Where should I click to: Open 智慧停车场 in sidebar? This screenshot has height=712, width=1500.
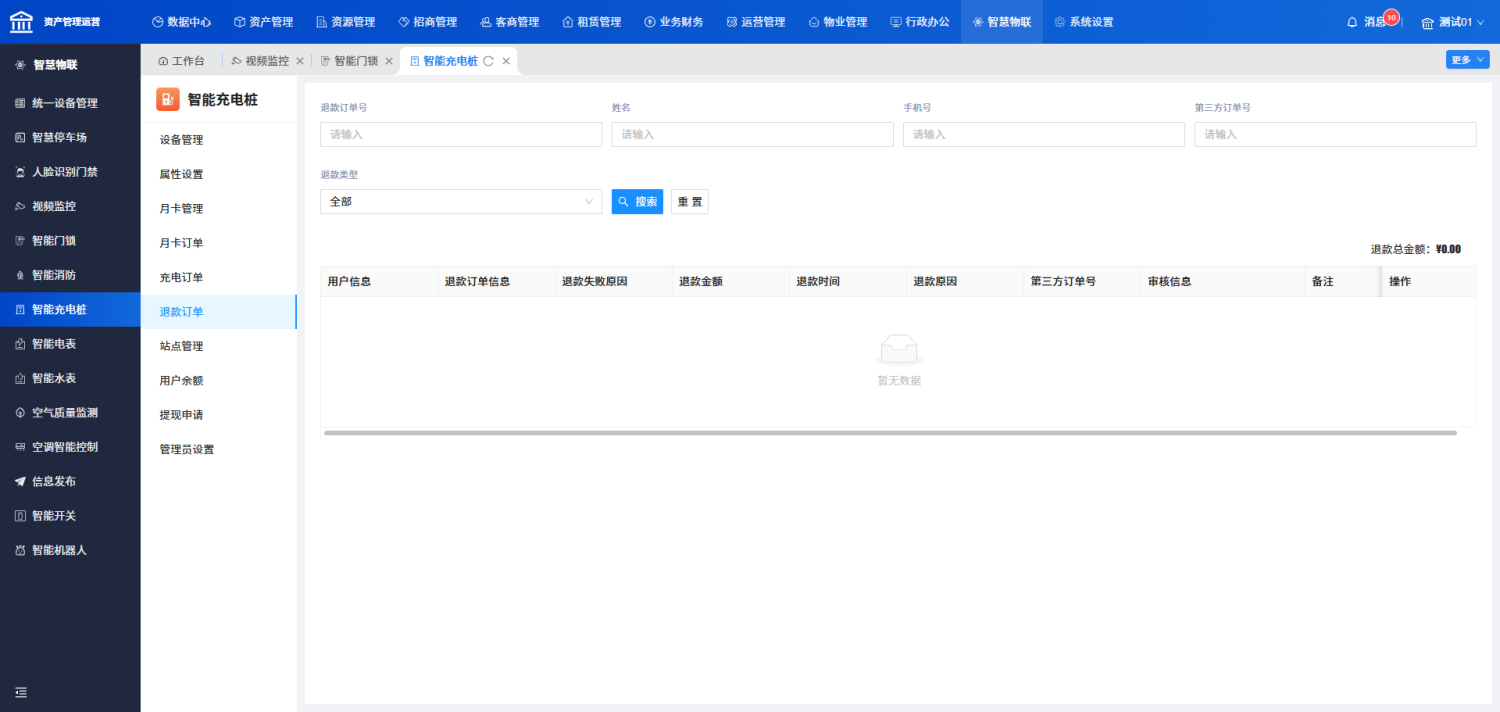(70, 137)
